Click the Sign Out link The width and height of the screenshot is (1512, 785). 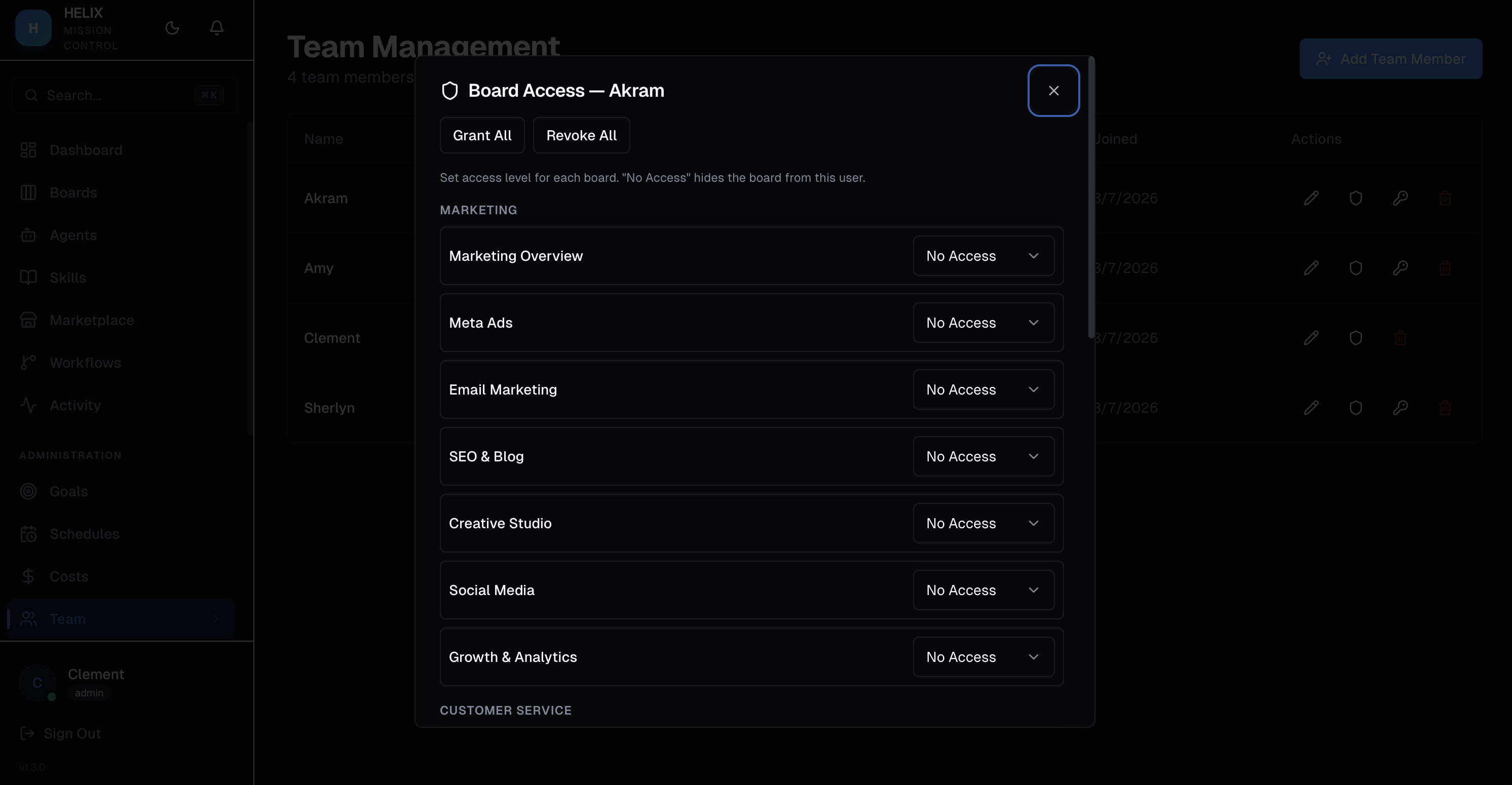tap(61, 733)
